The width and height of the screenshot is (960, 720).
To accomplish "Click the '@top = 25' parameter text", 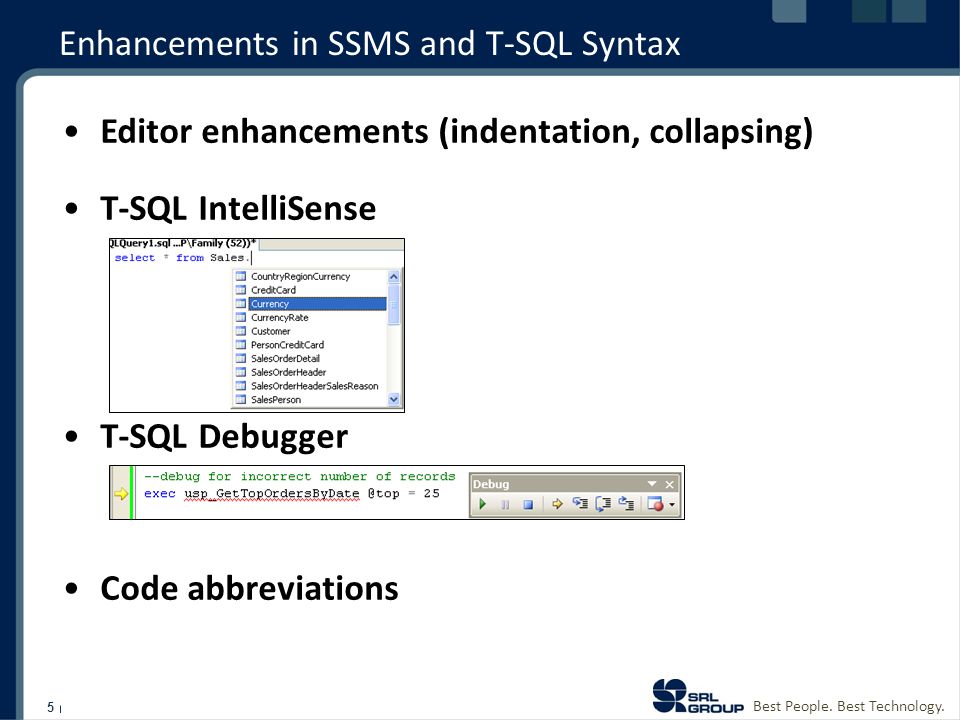I will [403, 493].
